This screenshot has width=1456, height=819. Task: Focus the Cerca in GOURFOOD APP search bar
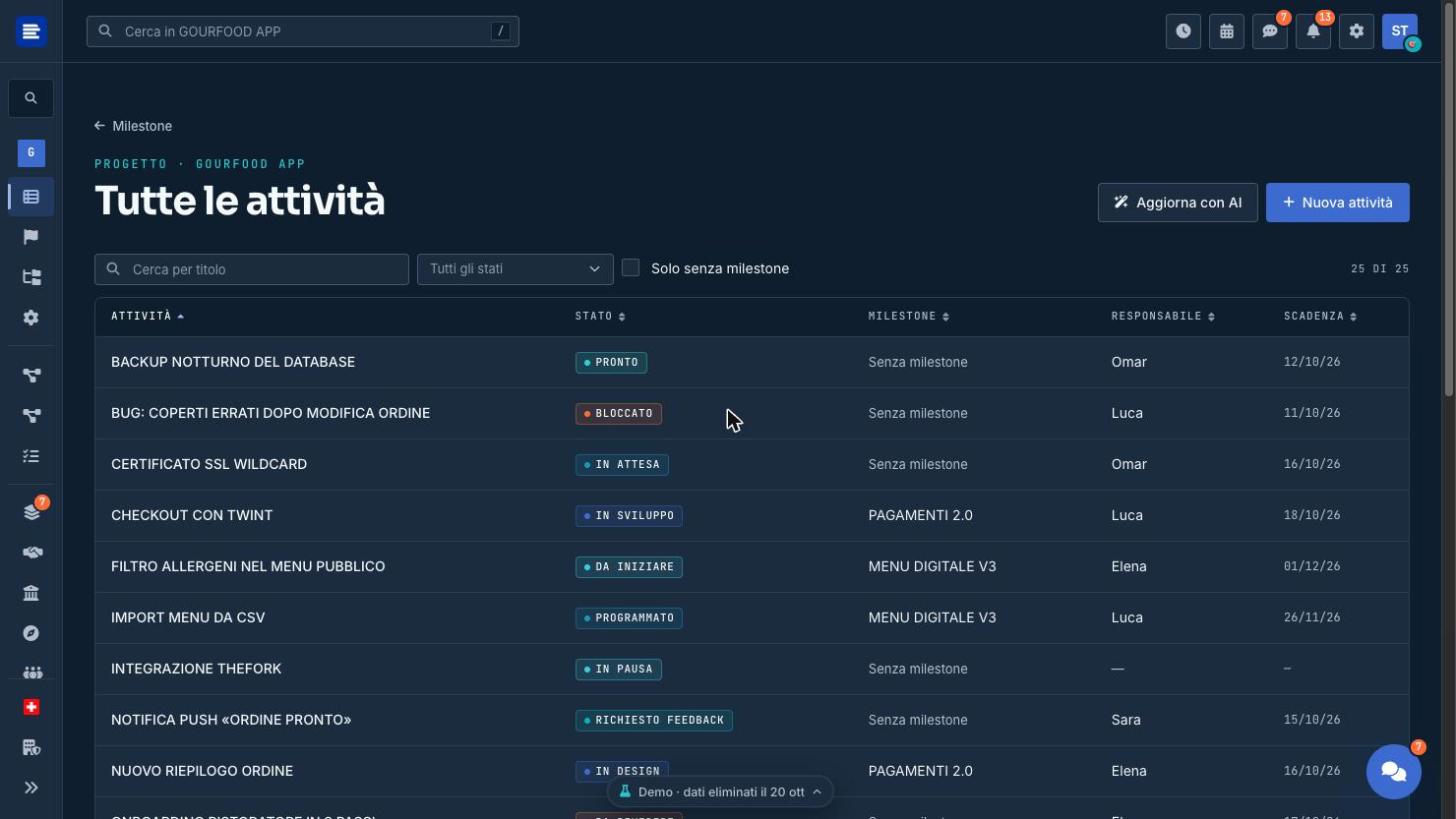point(303,31)
